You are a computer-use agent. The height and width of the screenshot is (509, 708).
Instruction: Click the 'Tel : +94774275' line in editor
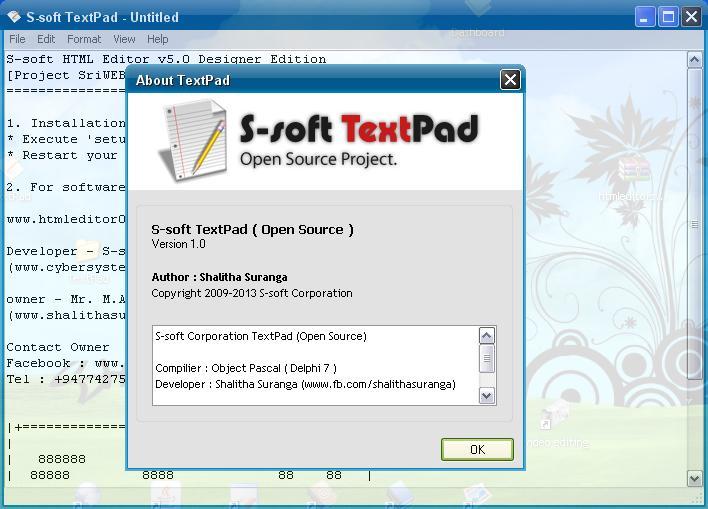pos(66,379)
